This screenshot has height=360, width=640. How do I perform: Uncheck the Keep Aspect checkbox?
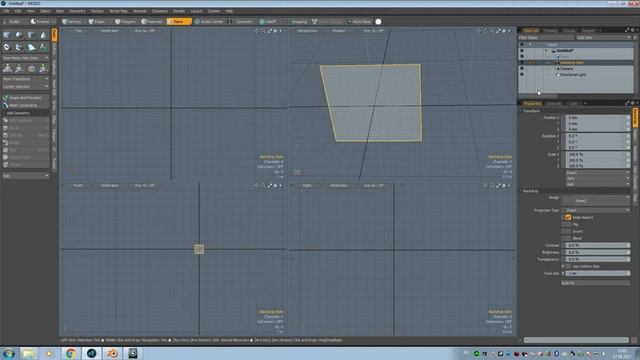pyautogui.click(x=568, y=218)
